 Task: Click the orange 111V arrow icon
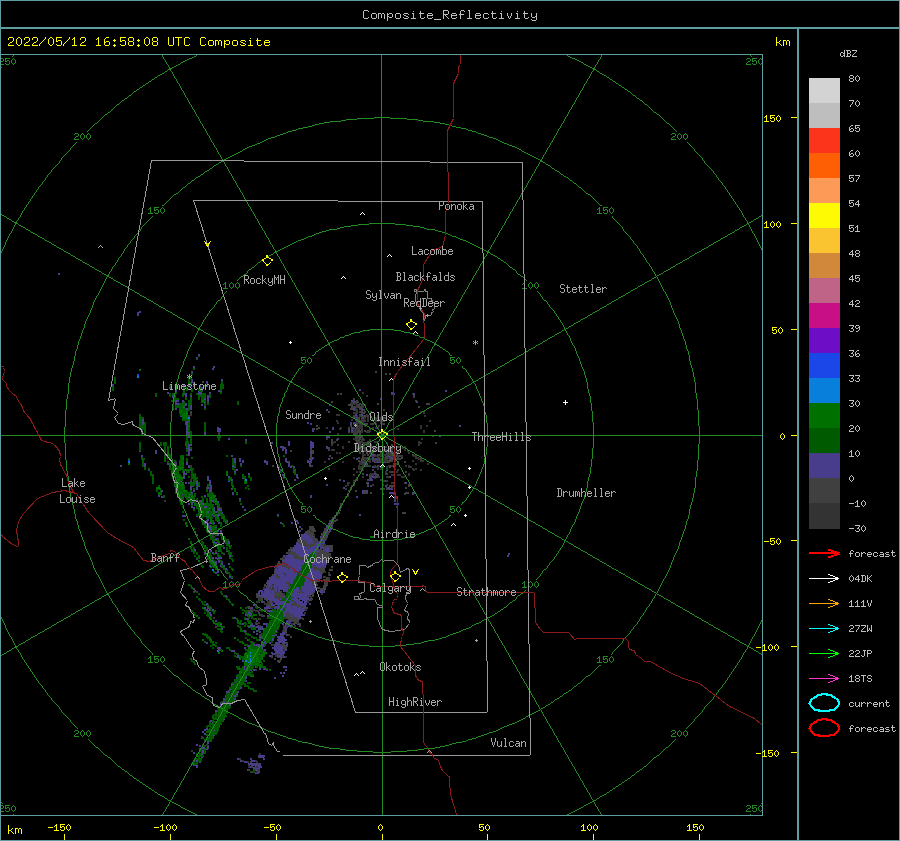(x=824, y=603)
